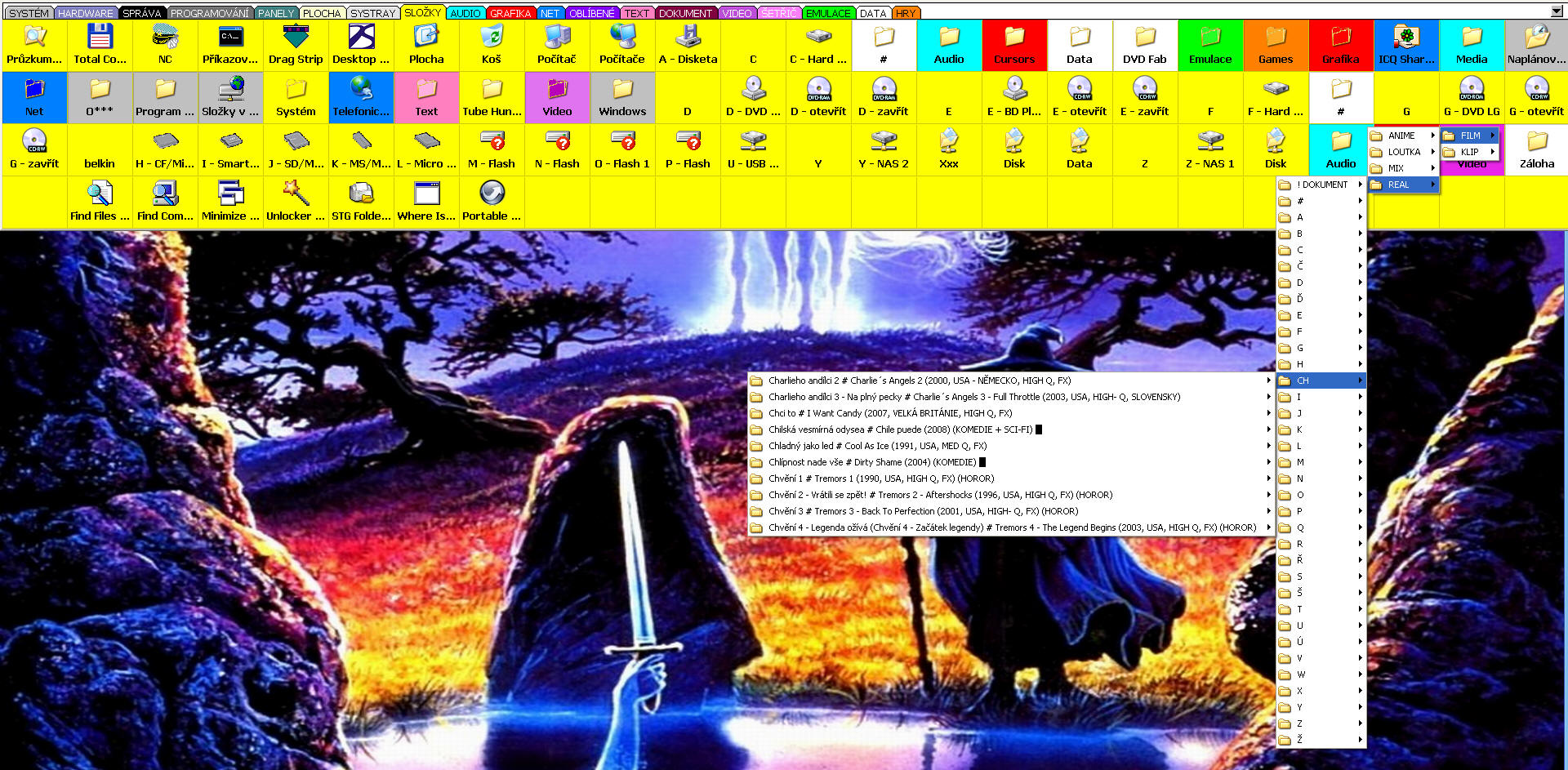Switch to the HARDWARE tab

point(86,13)
